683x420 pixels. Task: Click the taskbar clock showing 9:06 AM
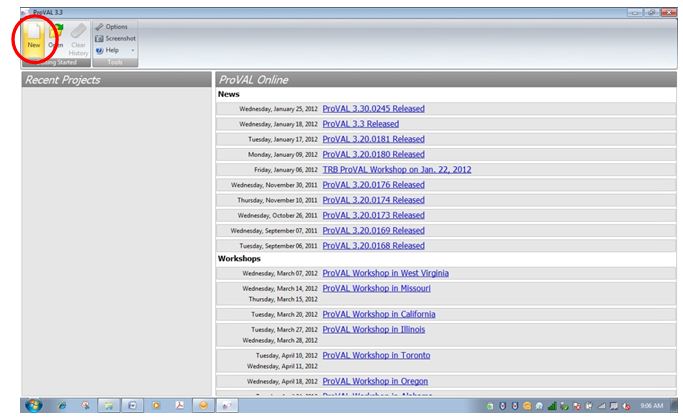652,406
